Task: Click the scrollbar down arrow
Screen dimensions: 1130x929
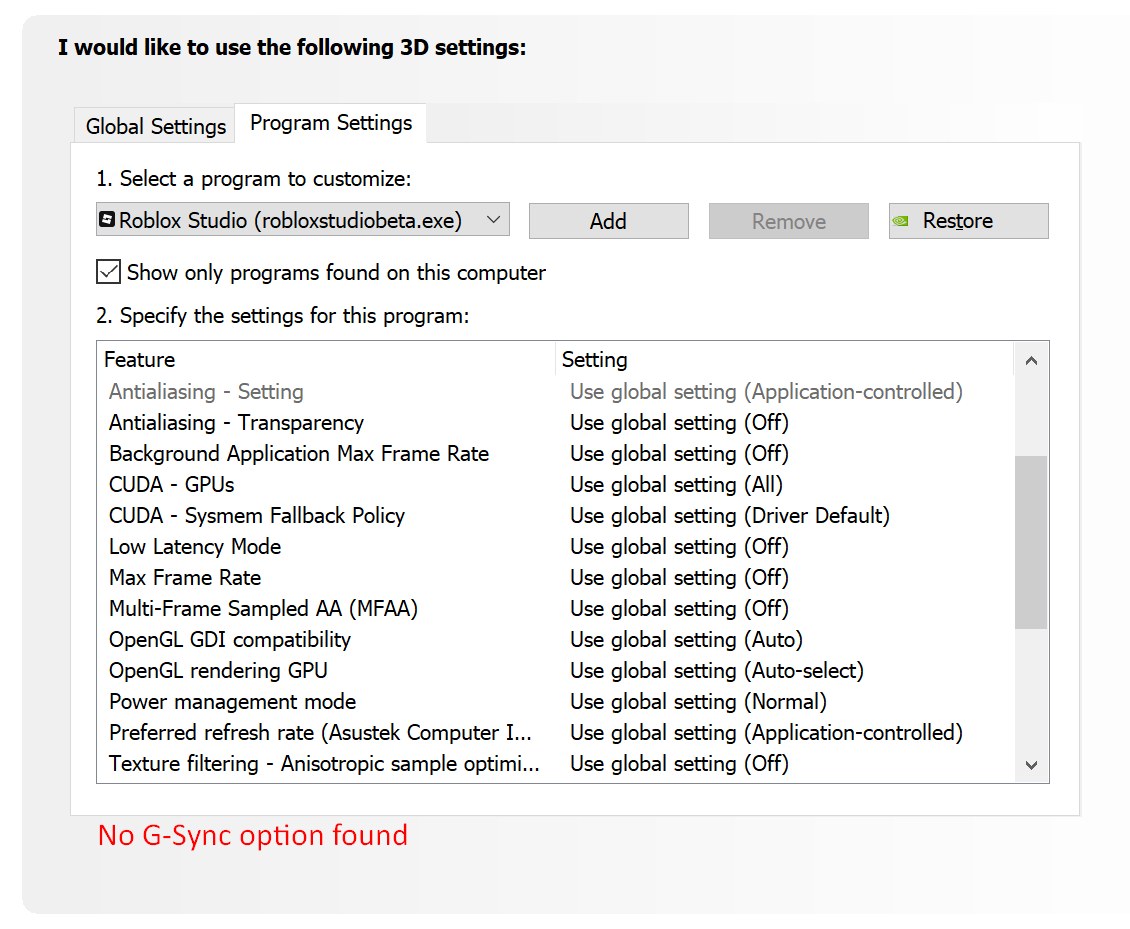Action: click(x=1031, y=765)
